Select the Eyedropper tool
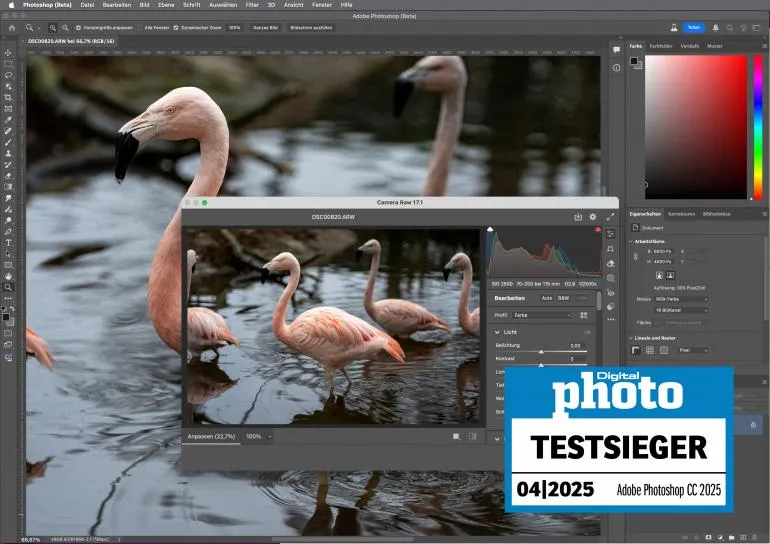770x544 pixels. (8, 120)
